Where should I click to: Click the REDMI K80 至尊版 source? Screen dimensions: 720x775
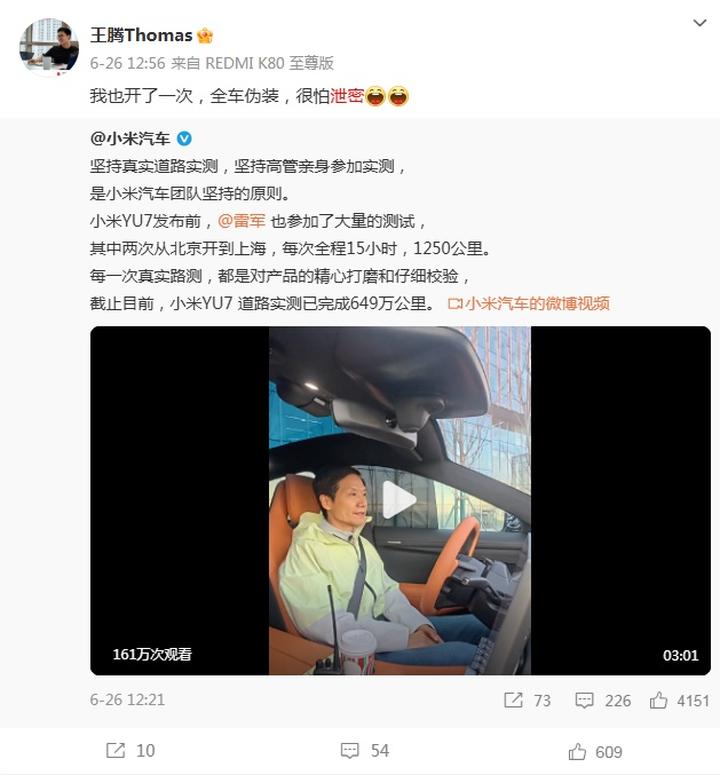point(269,63)
